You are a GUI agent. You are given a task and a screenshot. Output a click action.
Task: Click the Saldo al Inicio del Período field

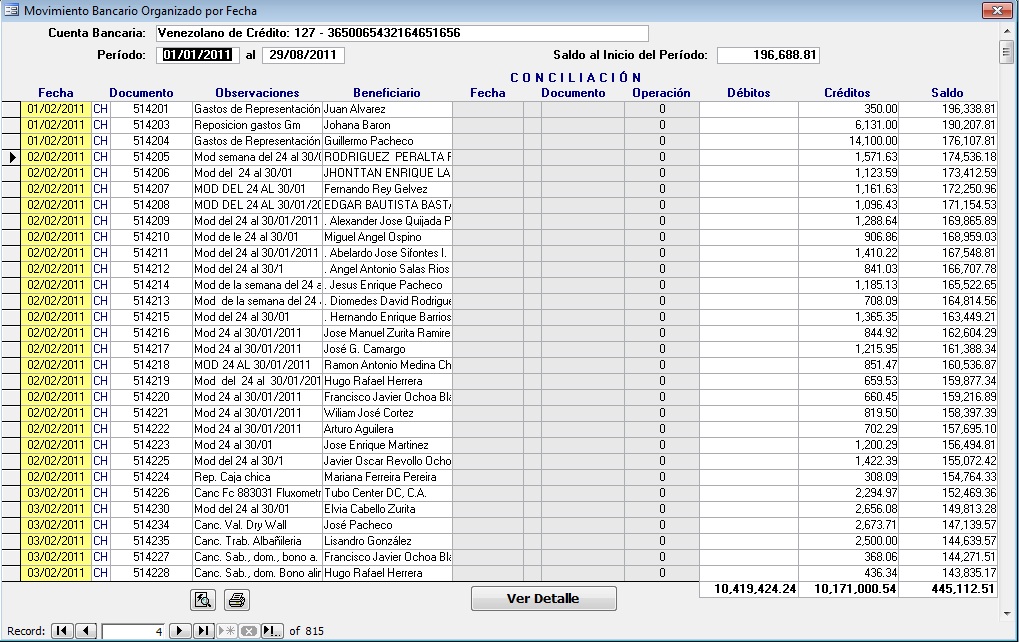[768, 55]
